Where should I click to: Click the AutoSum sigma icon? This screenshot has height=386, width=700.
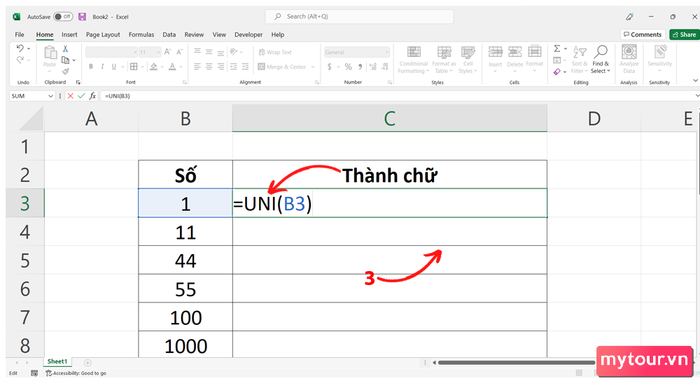pyautogui.click(x=557, y=48)
